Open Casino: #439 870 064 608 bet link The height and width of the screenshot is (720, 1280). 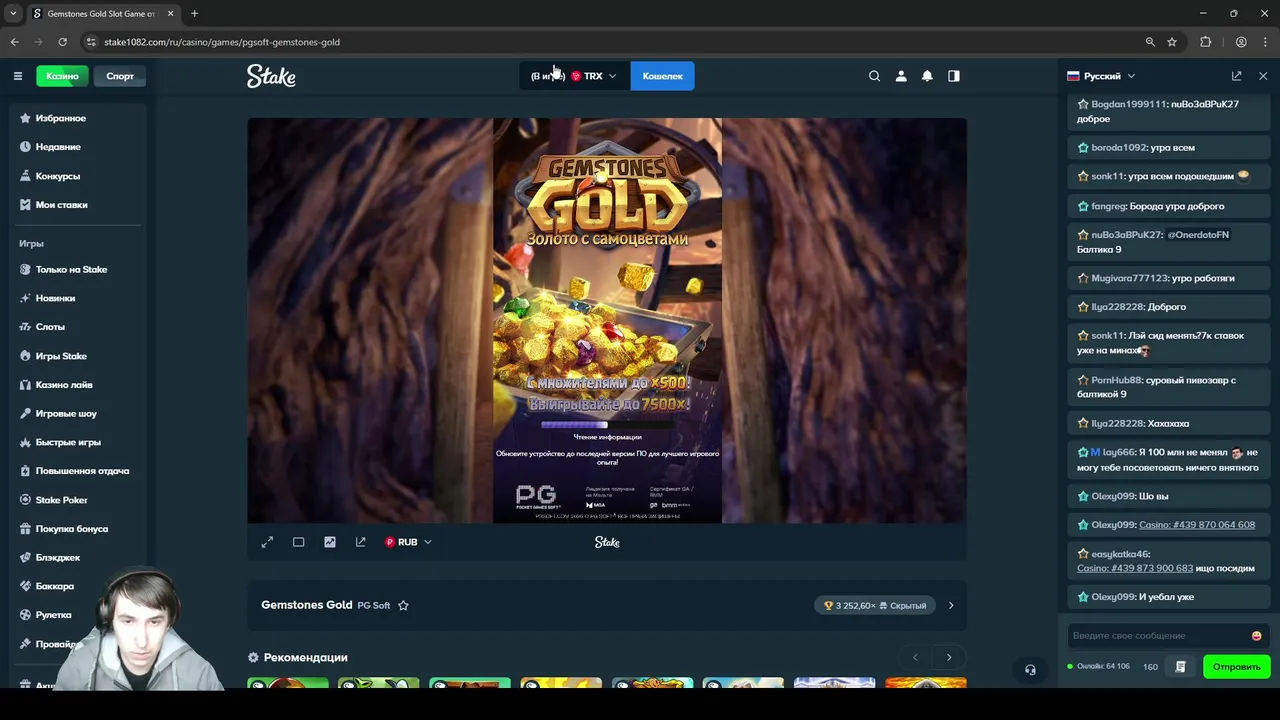1197,525
